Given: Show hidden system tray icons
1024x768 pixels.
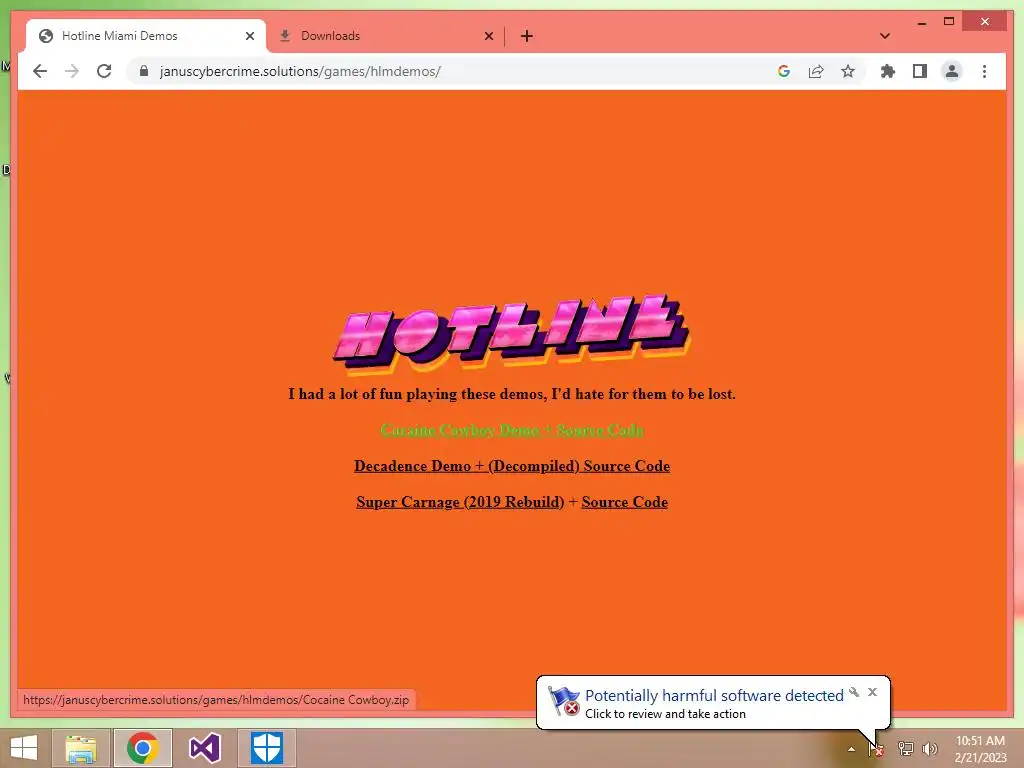Looking at the screenshot, I should click(x=851, y=749).
